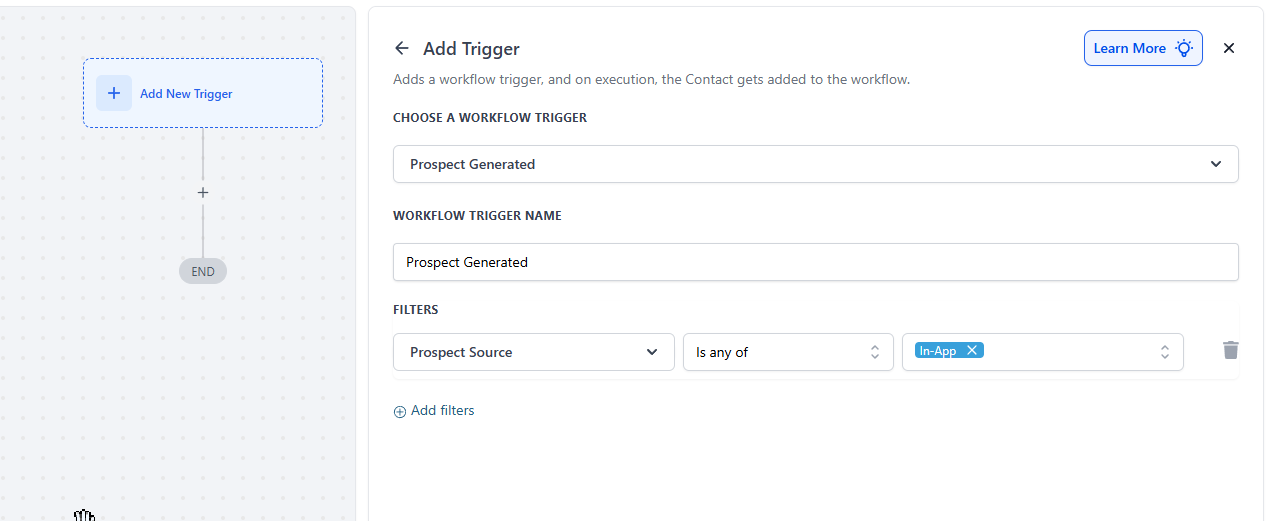Remove the In-App tag with its X
This screenshot has width=1273, height=521.
coord(972,350)
